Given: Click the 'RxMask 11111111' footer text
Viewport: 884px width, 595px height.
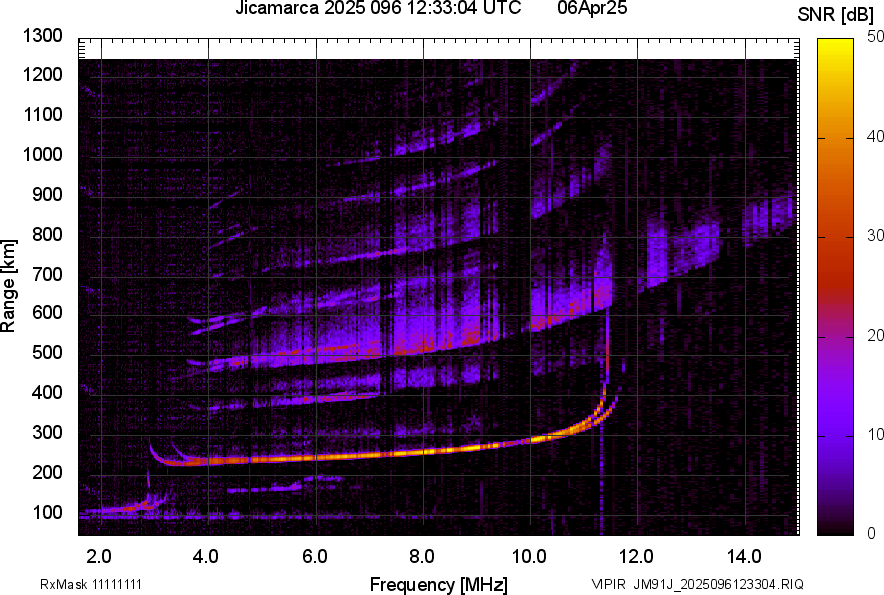Looking at the screenshot, I should [91, 584].
